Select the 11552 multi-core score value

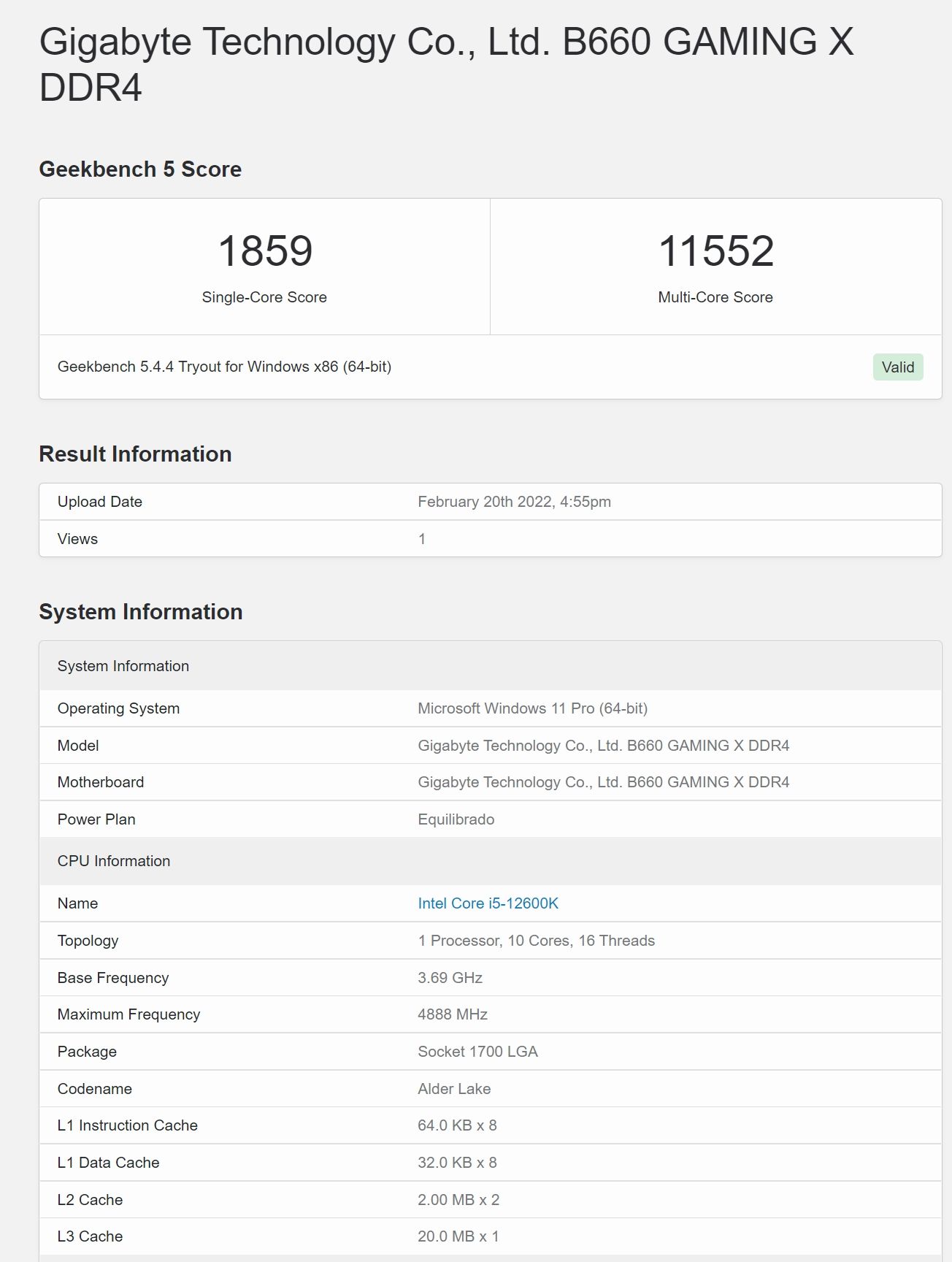715,251
